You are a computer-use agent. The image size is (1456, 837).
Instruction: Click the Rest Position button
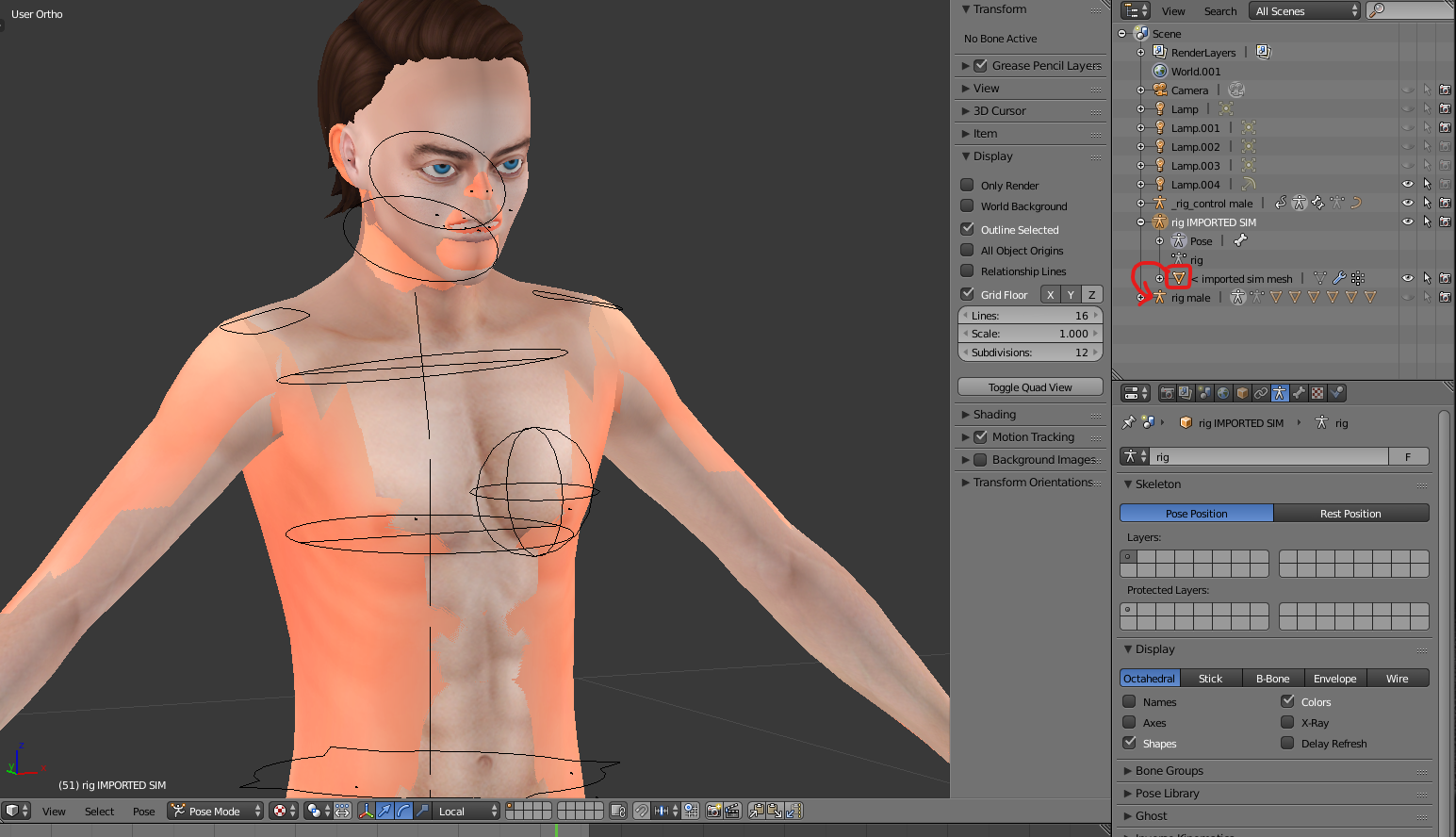click(x=1350, y=513)
